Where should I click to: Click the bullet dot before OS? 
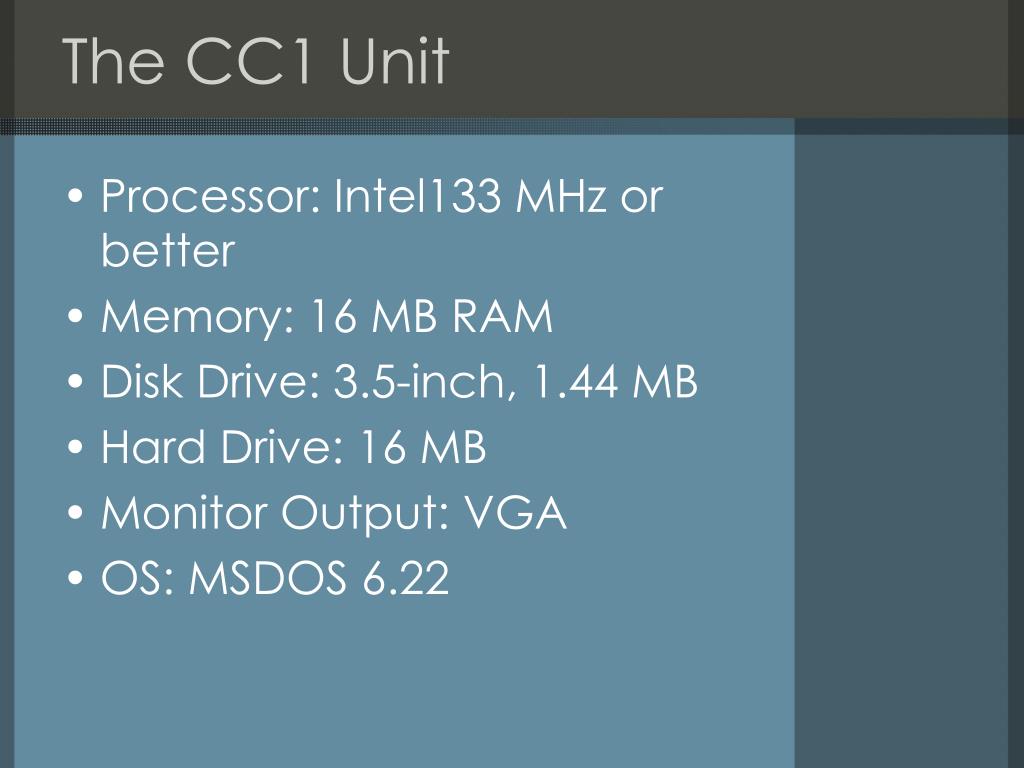click(x=76, y=578)
